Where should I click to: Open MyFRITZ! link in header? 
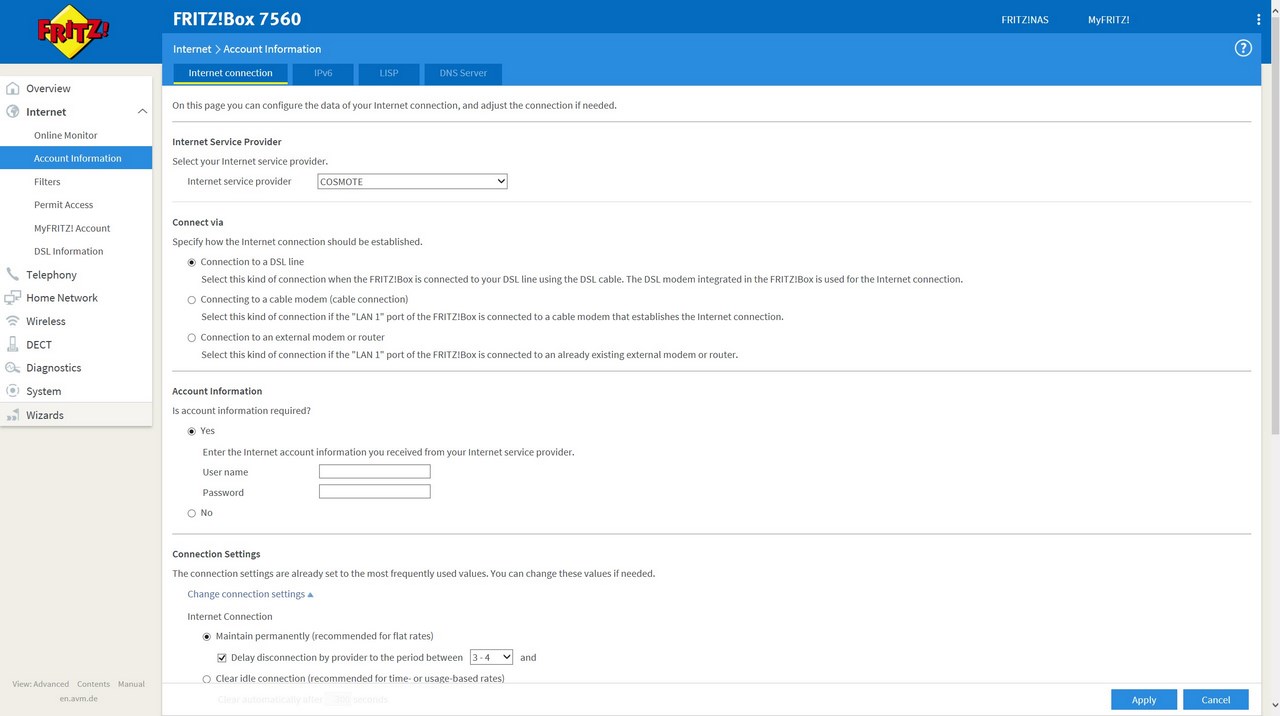[x=1109, y=20]
